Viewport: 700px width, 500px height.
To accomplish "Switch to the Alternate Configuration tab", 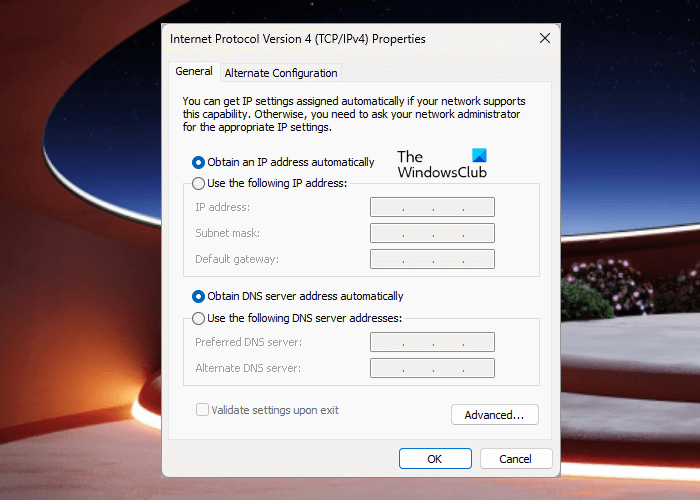I will click(281, 73).
